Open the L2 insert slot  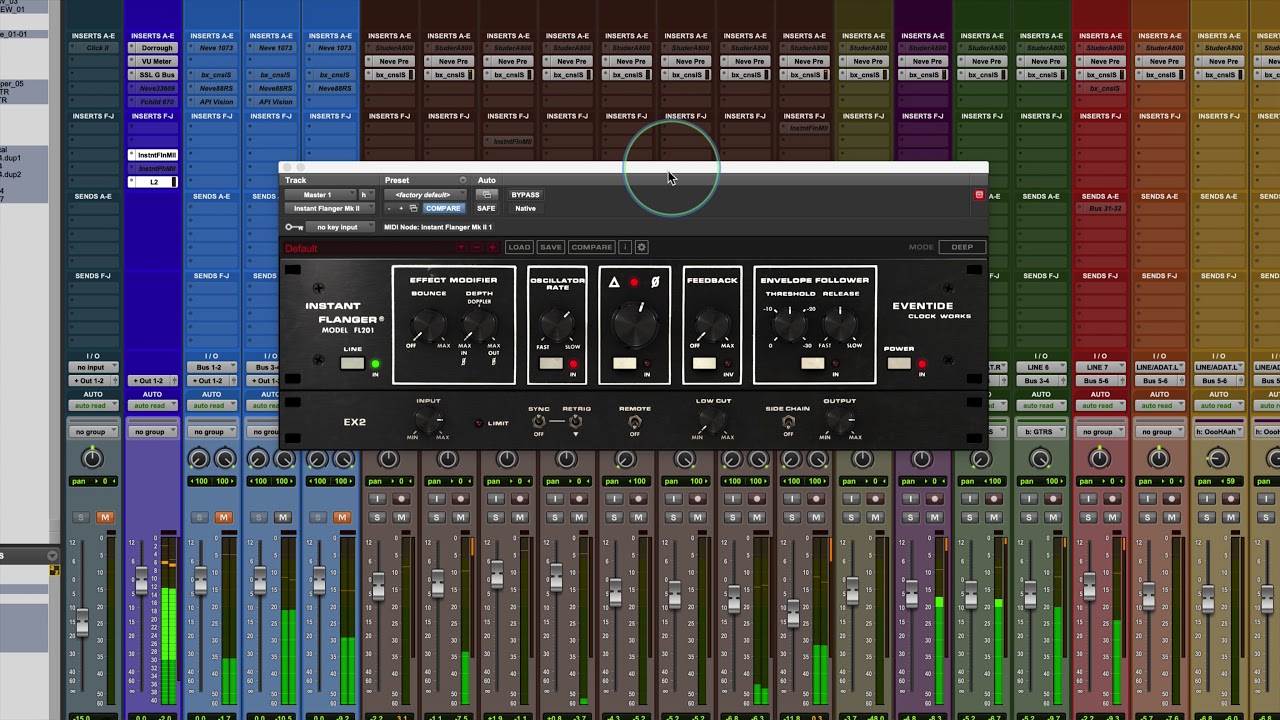(x=152, y=182)
